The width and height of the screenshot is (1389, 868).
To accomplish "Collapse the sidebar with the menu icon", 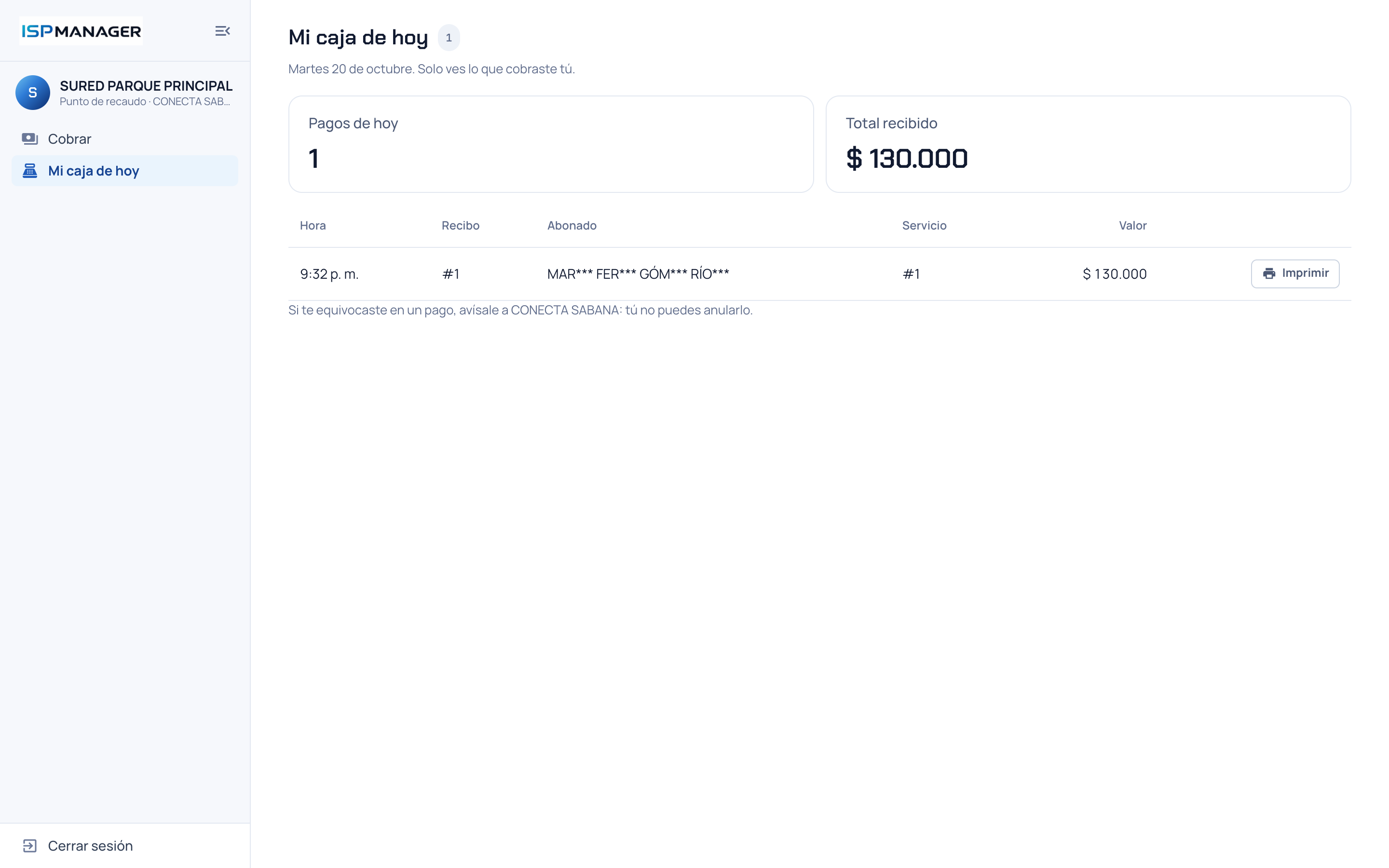I will [x=222, y=31].
